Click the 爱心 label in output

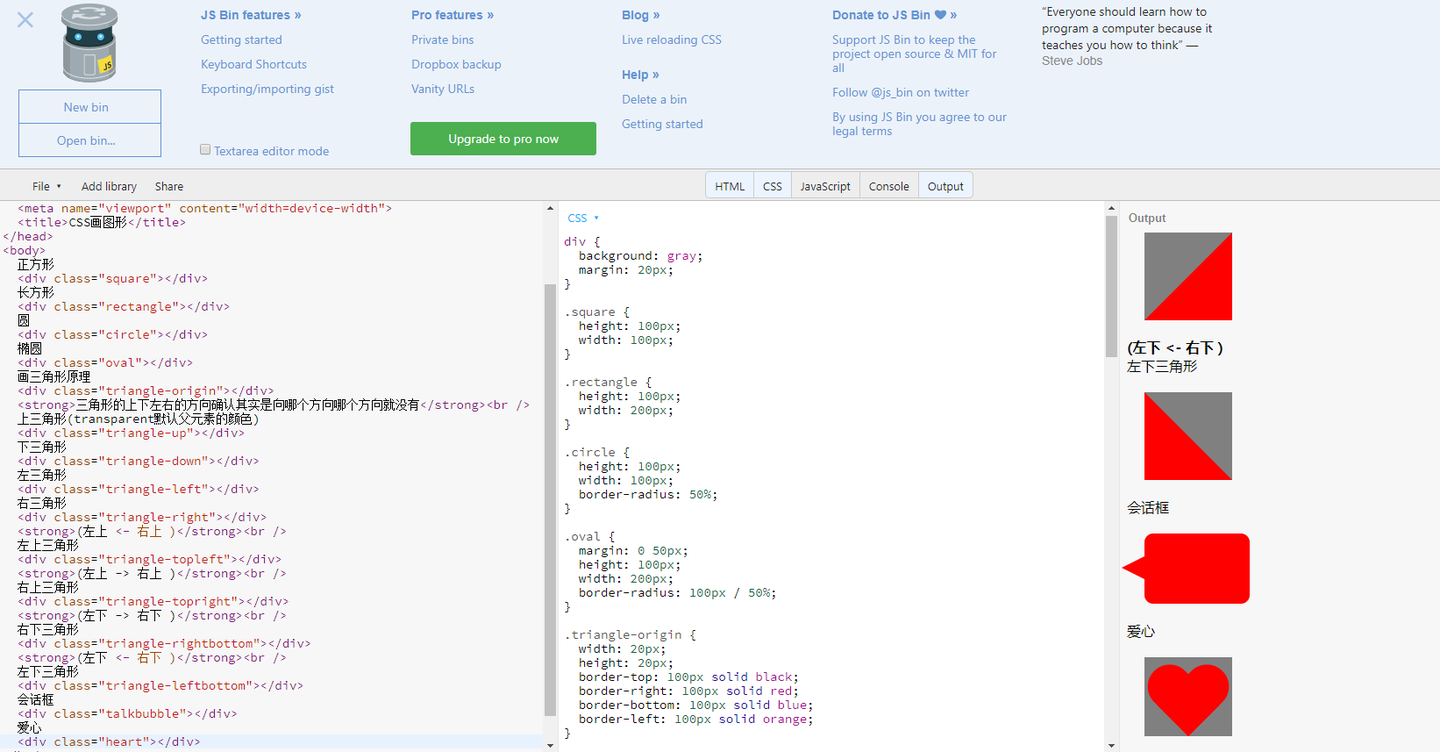point(1141,632)
